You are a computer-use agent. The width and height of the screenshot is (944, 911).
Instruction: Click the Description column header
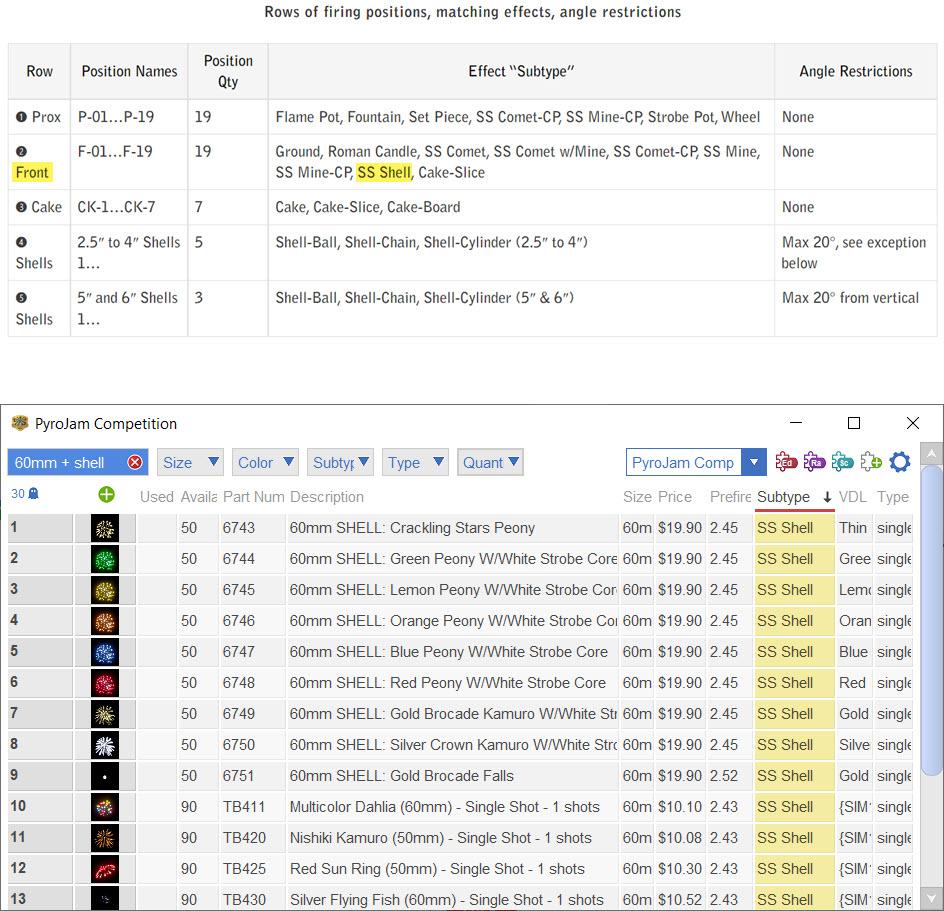327,497
